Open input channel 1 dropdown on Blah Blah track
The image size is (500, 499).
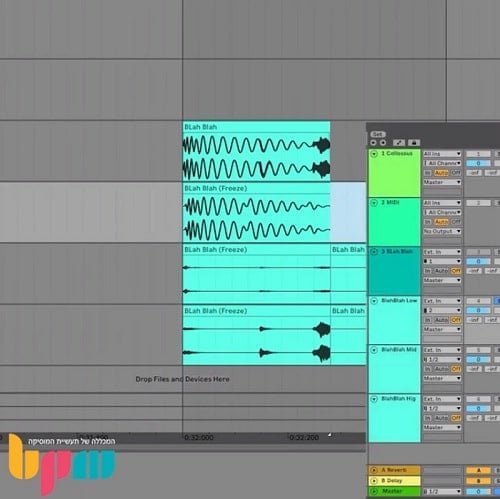tap(442, 261)
